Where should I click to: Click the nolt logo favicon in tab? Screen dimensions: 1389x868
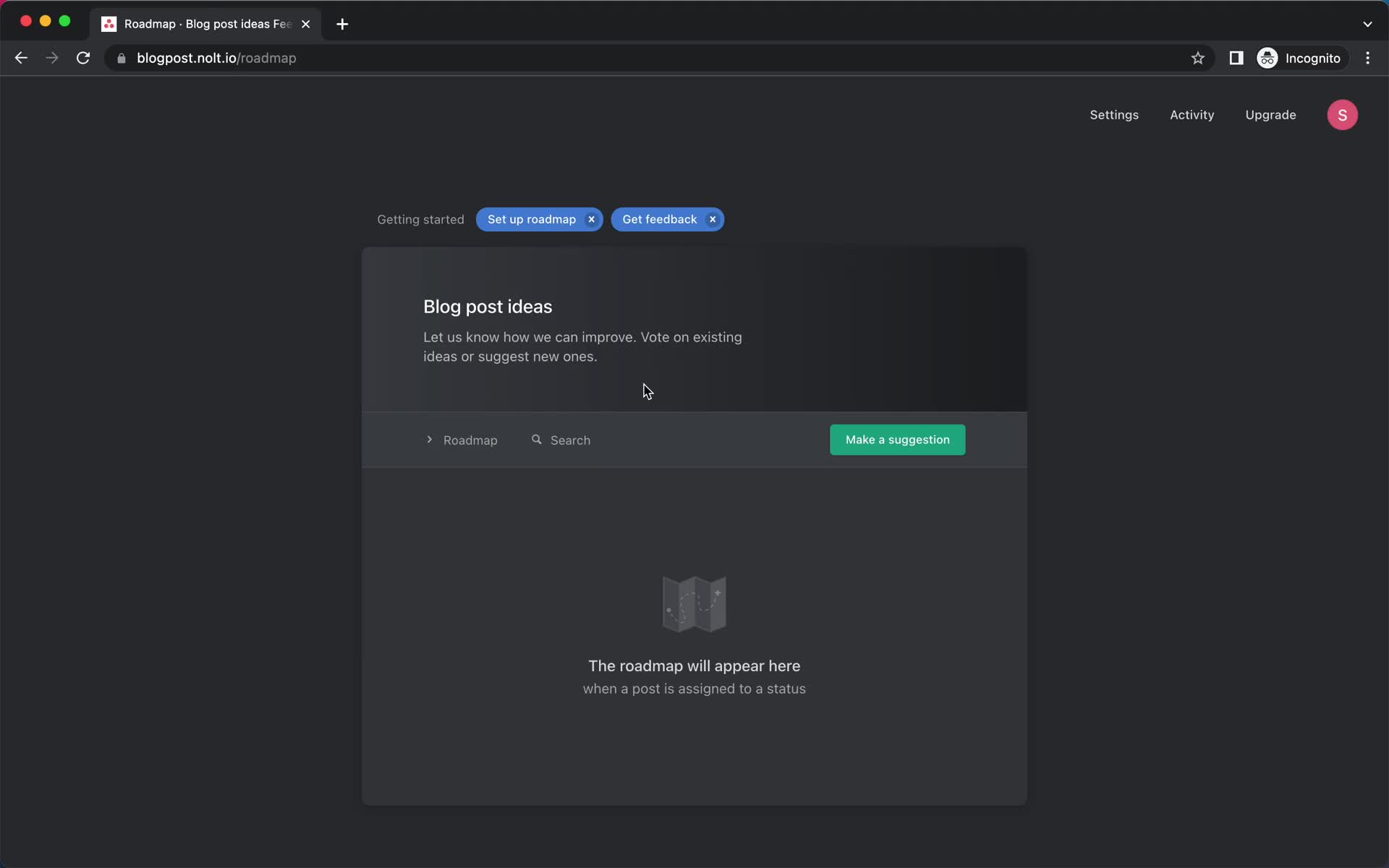tap(109, 24)
